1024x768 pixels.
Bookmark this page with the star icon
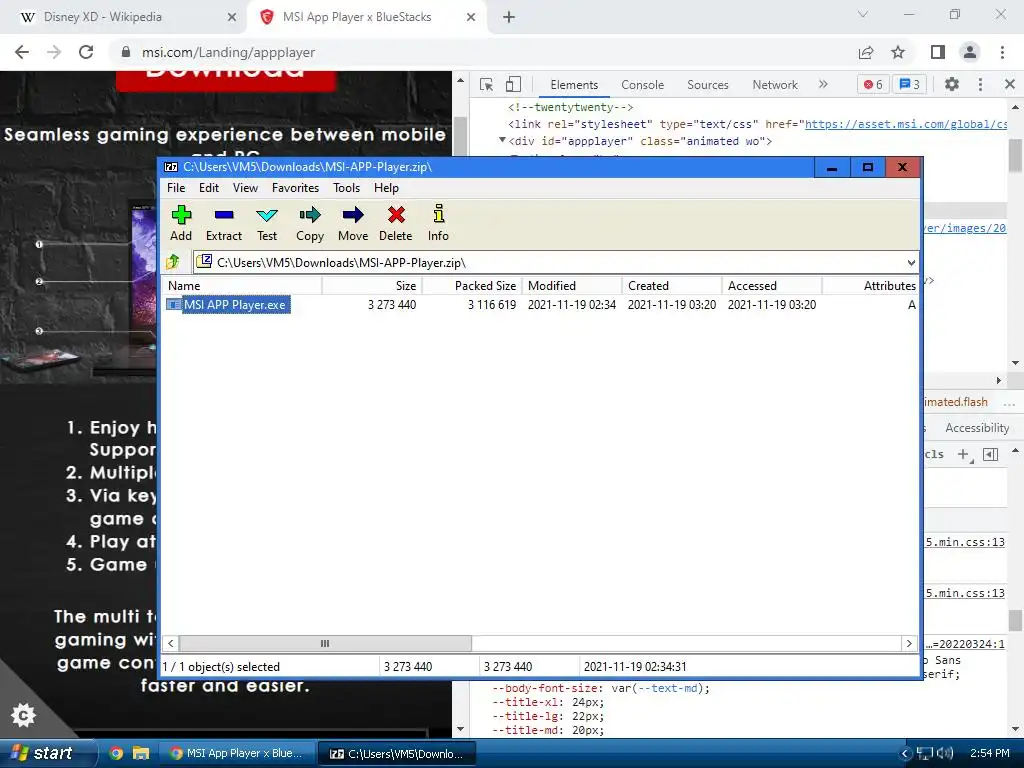(x=899, y=52)
